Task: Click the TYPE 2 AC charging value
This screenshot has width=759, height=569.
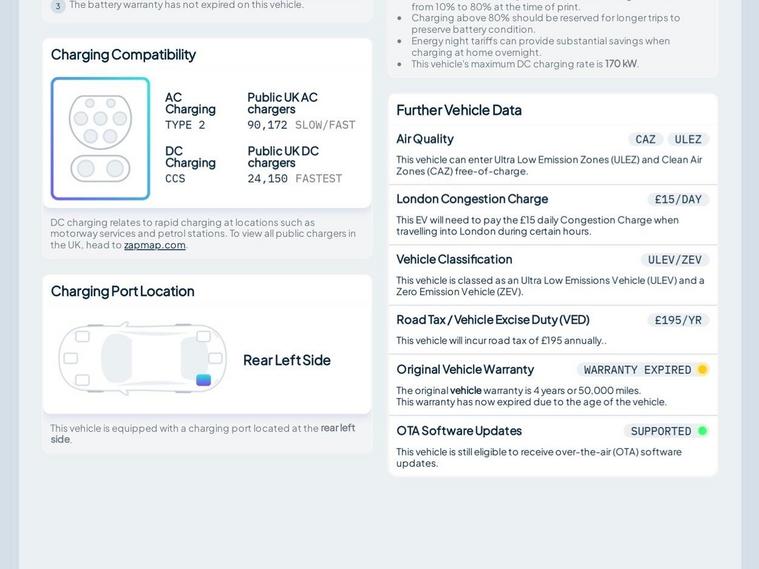Action: (x=185, y=126)
